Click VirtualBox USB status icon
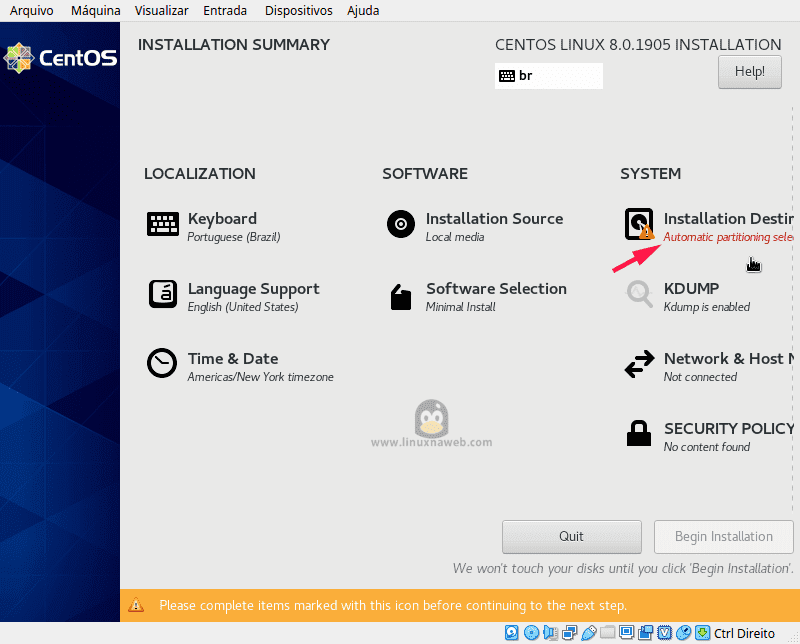This screenshot has width=800, height=644. 588,633
